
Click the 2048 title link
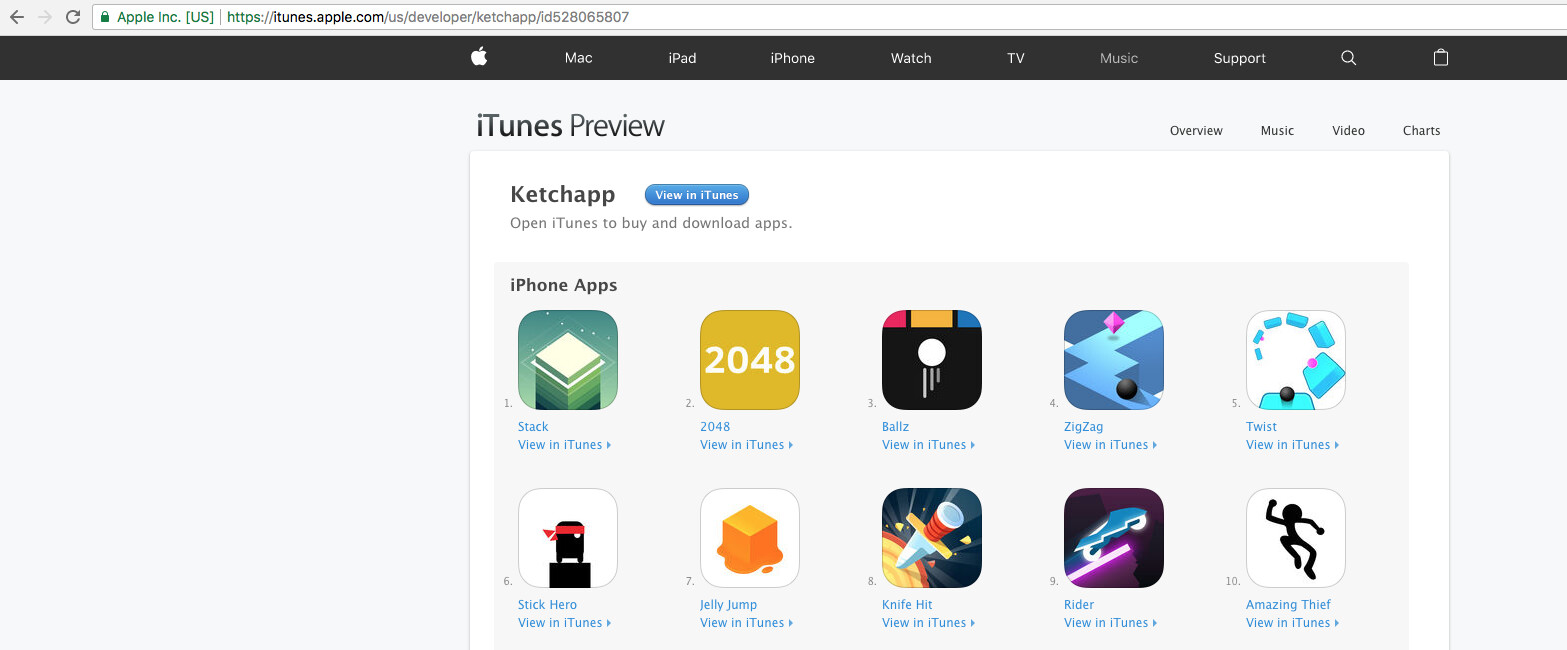point(715,427)
